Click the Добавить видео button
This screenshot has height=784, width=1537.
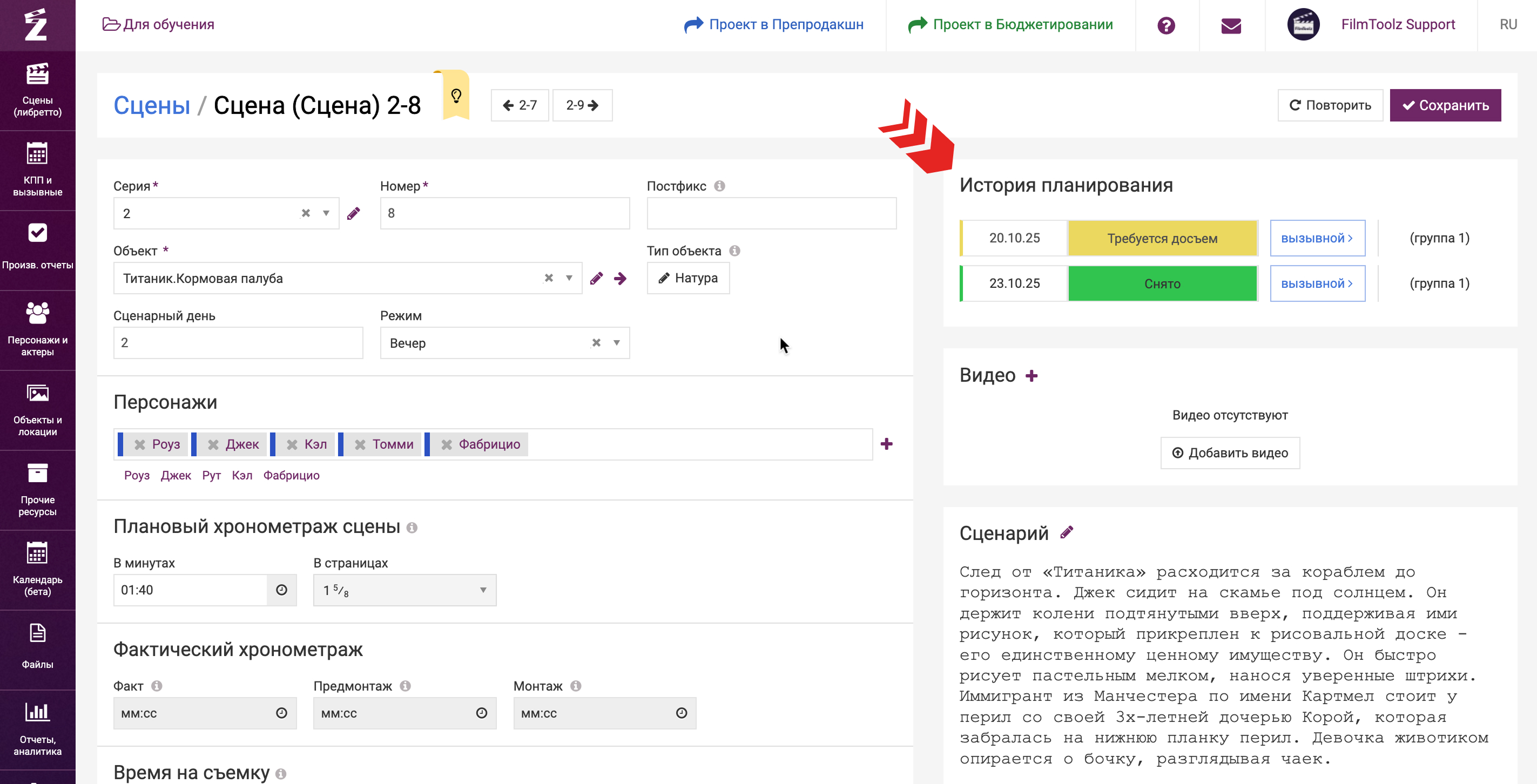[x=1229, y=453]
